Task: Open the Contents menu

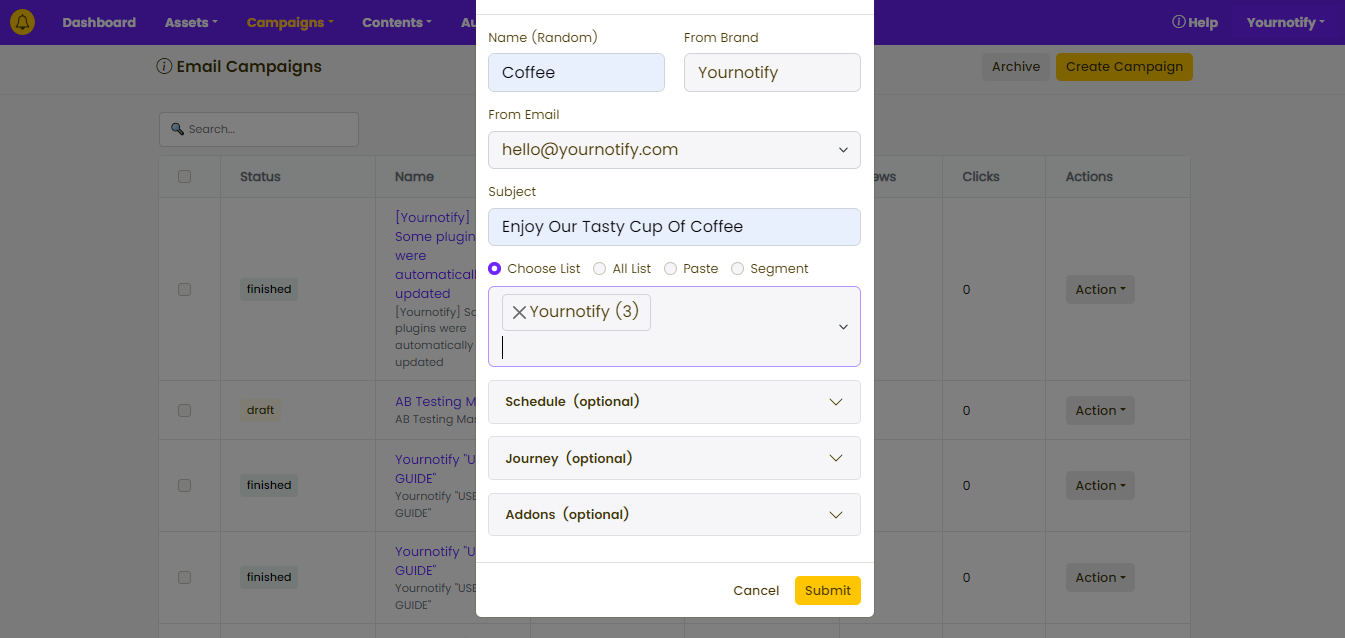Action: tap(397, 22)
